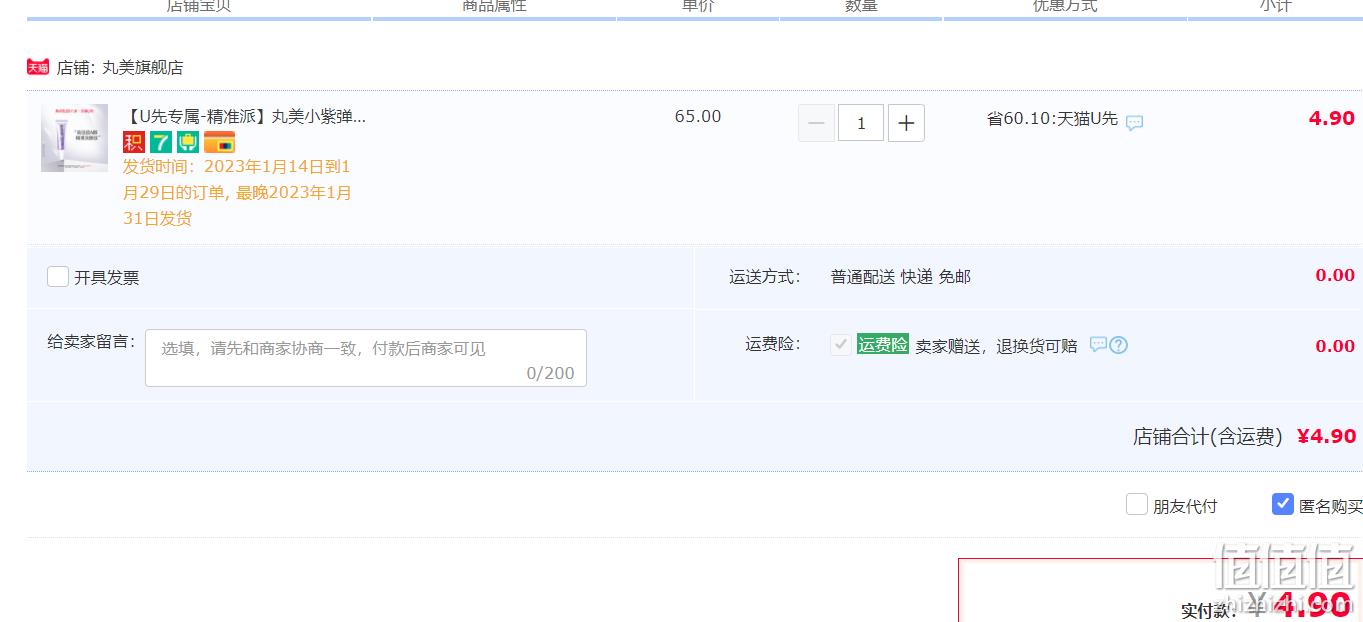Click the 普通配送 快递 免邮 shipping text
Screen dimensions: 1363x622
[x=901, y=277]
